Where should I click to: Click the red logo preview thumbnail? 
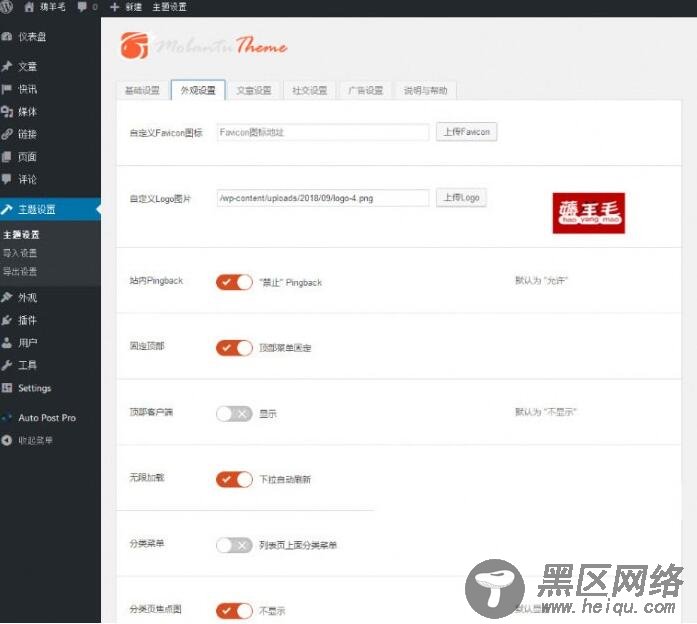point(589,213)
